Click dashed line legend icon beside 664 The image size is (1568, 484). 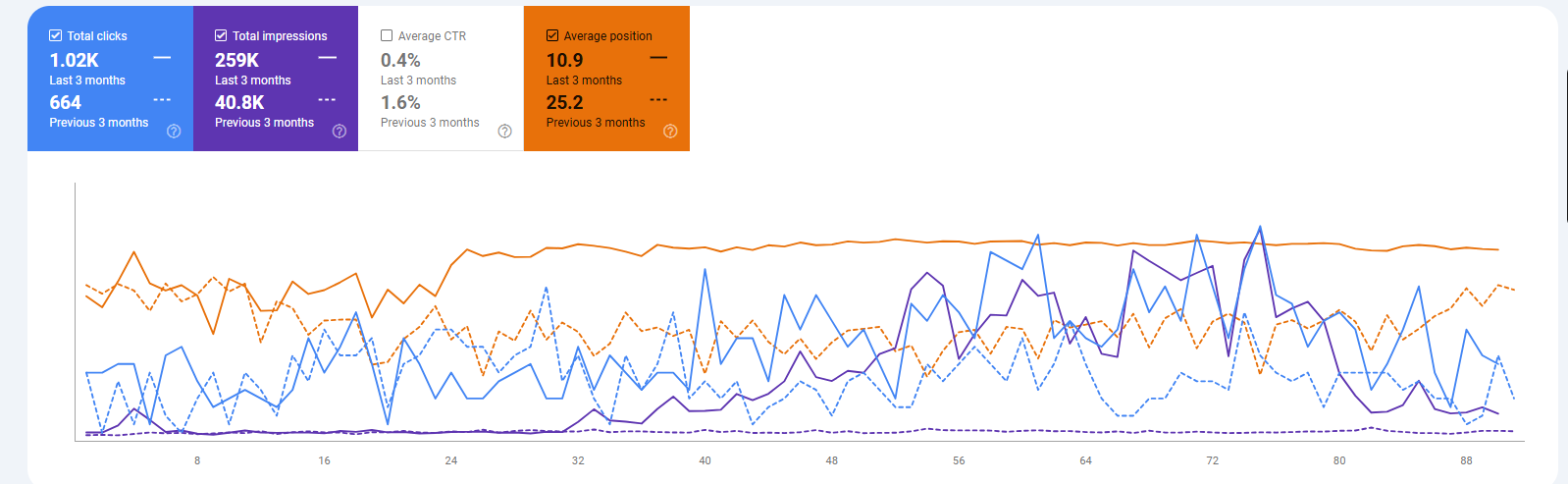click(x=162, y=100)
